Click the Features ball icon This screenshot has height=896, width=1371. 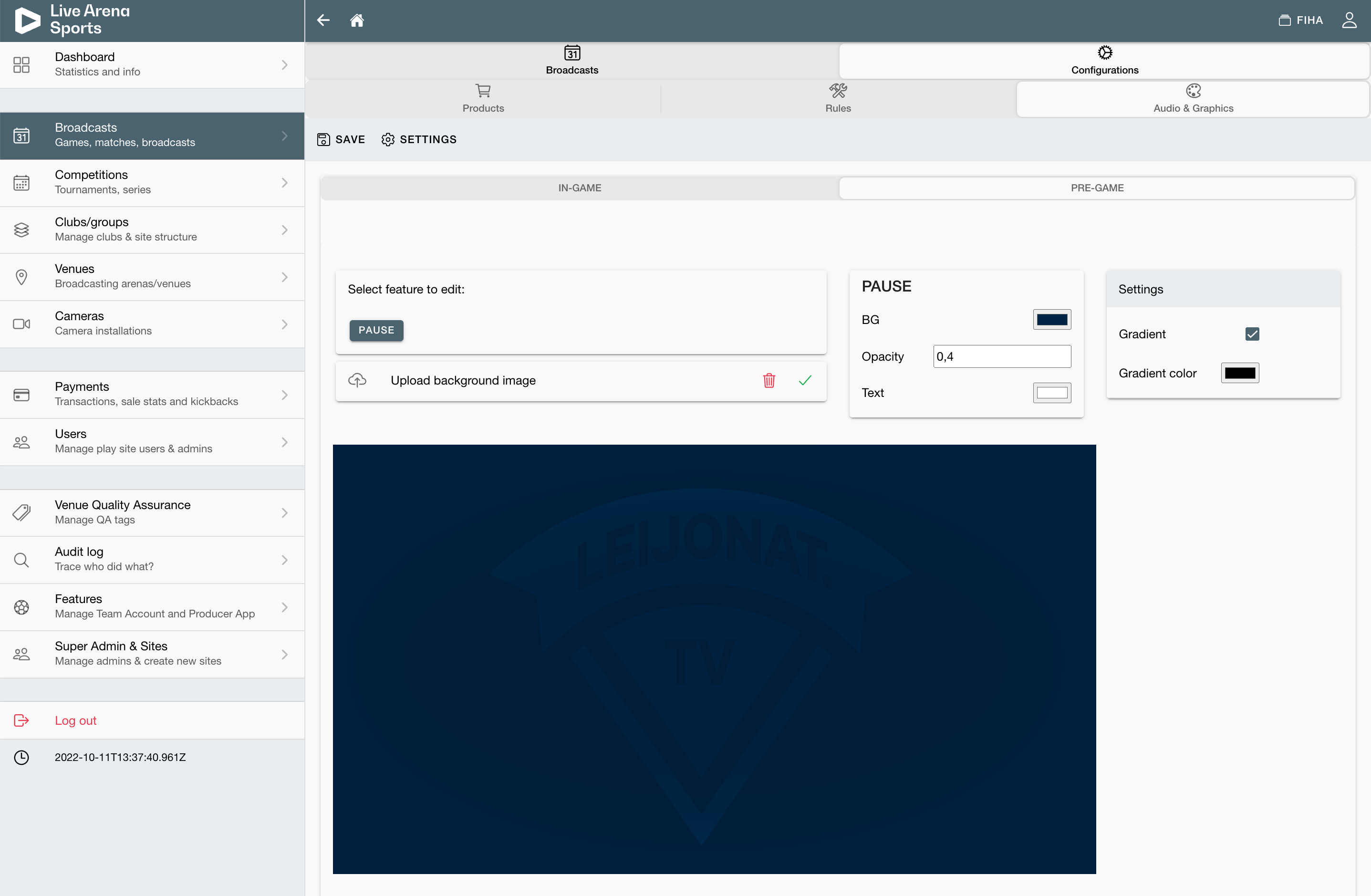[x=21, y=607]
